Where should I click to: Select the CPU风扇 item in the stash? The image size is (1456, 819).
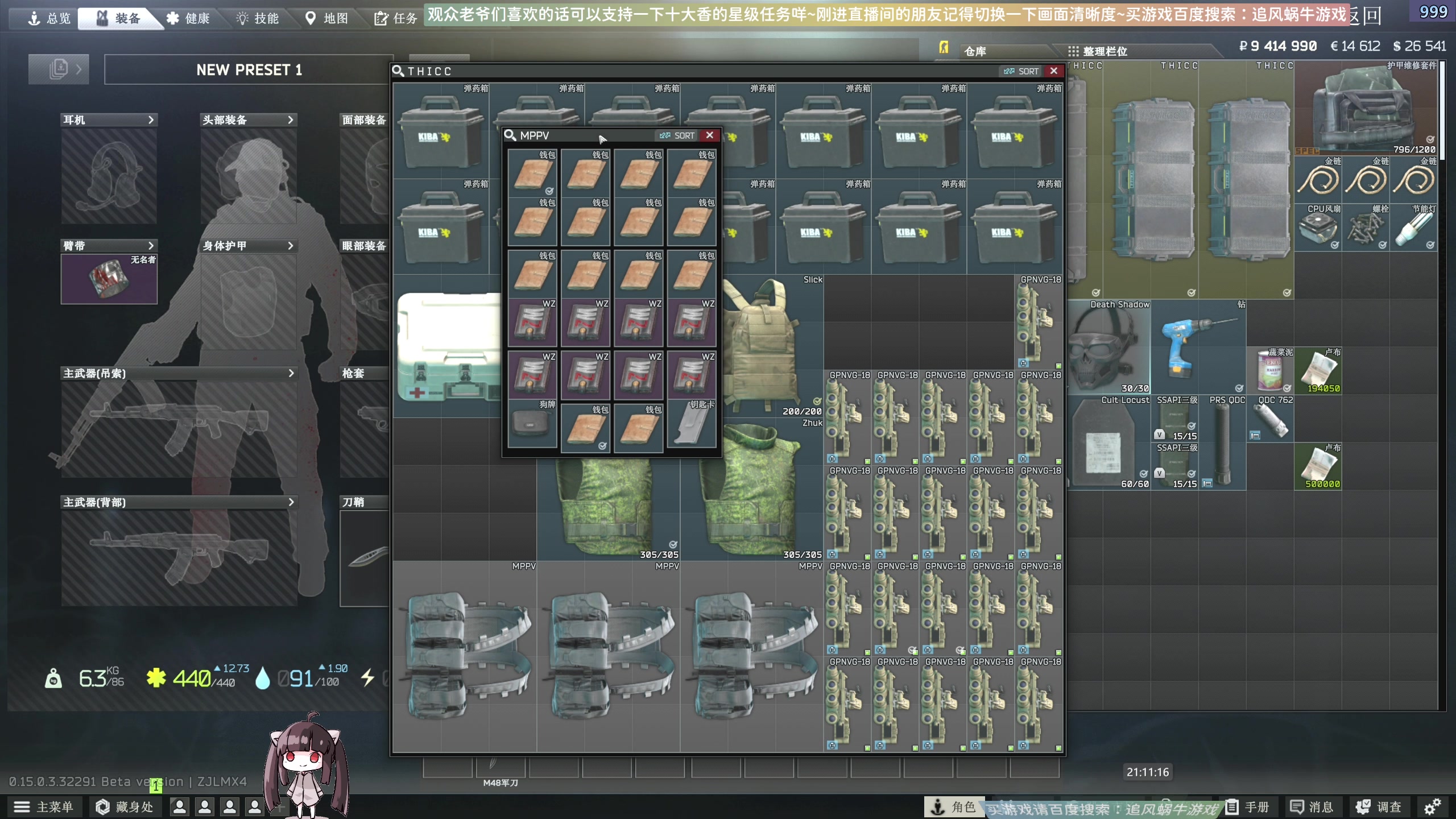click(1318, 227)
